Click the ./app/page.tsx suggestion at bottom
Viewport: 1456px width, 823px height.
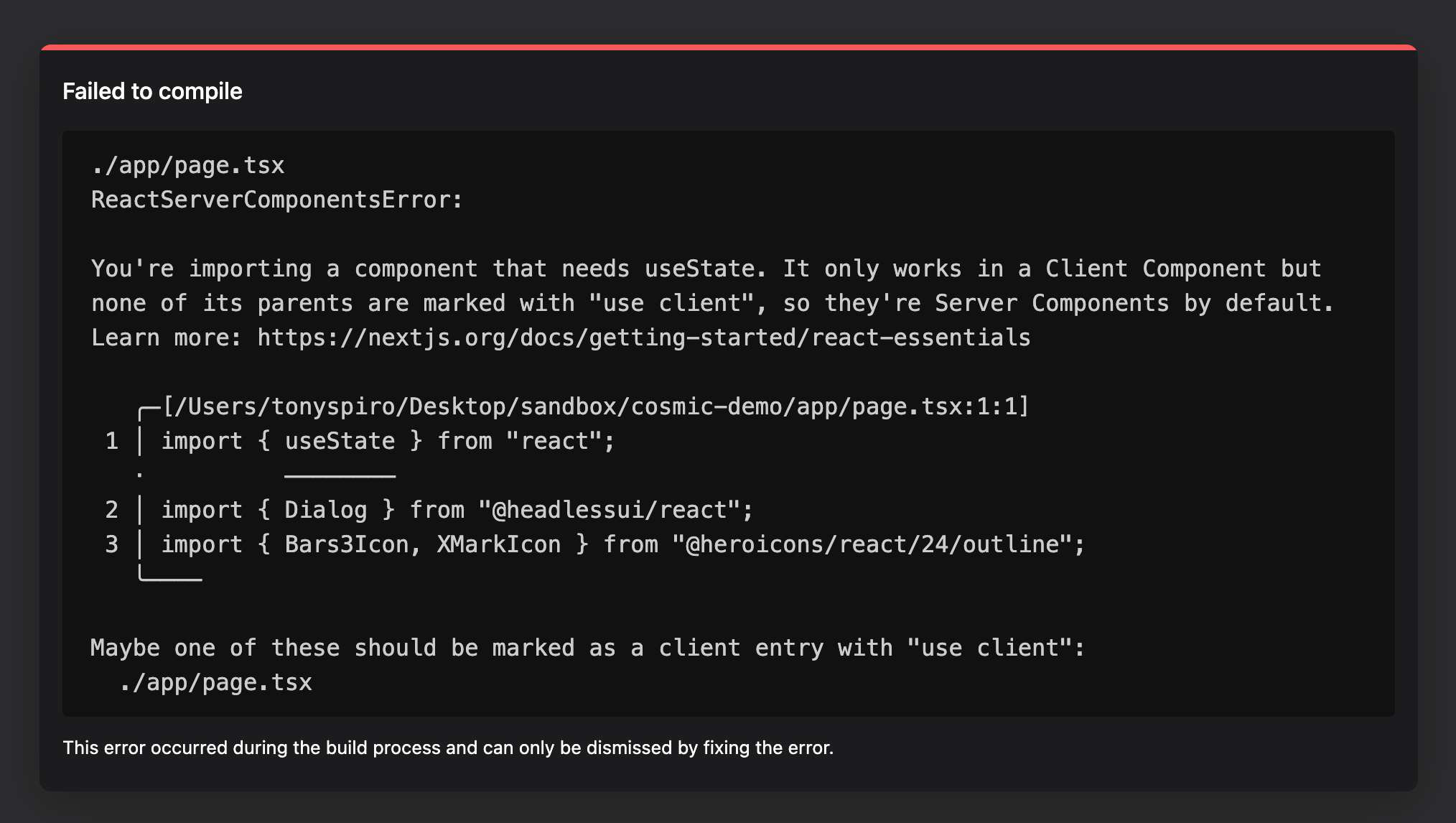tap(215, 682)
